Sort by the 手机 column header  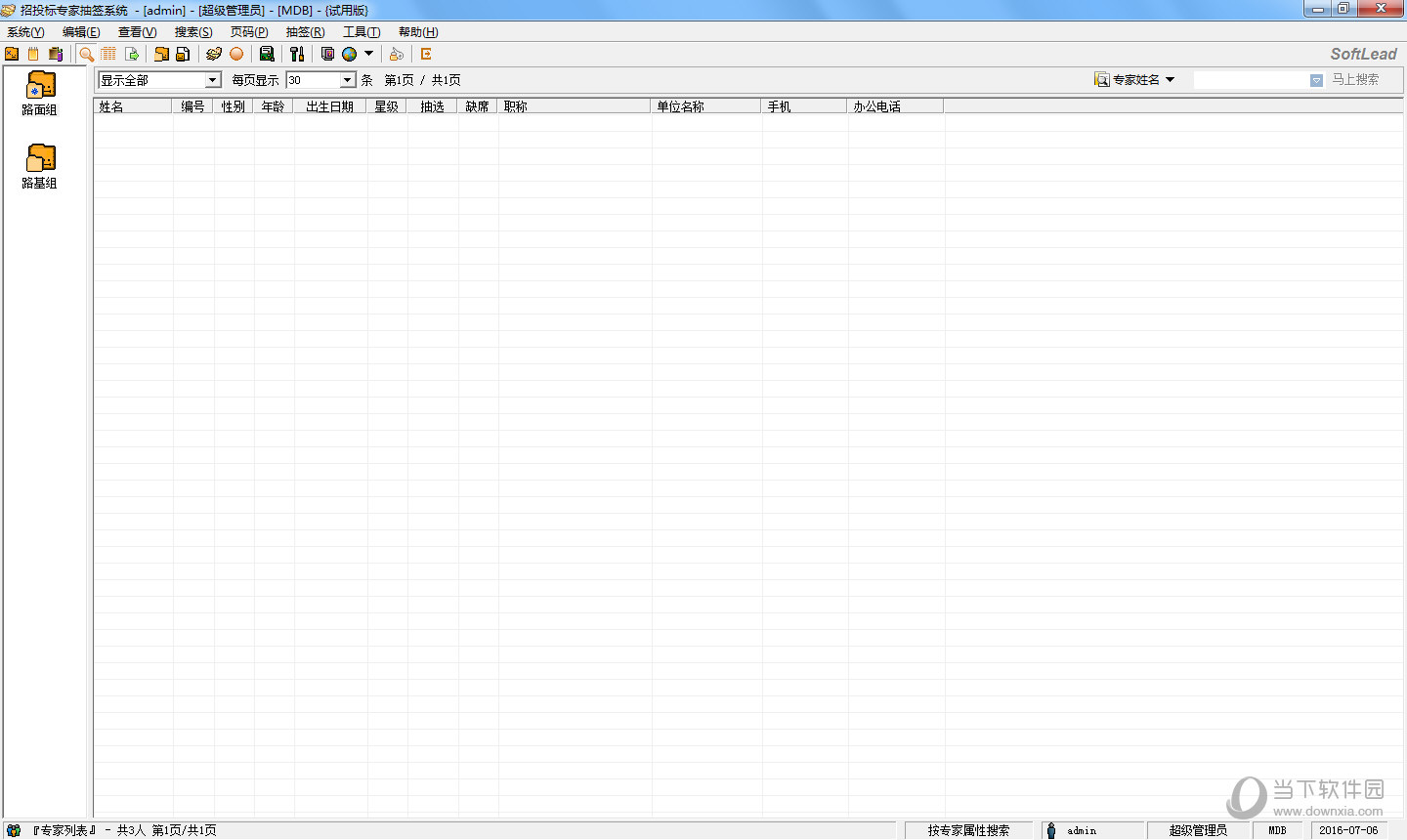click(804, 106)
